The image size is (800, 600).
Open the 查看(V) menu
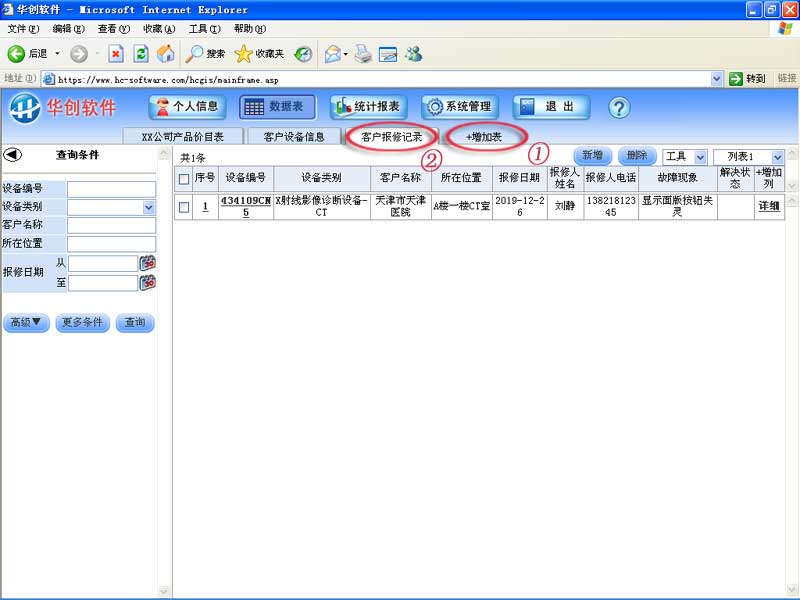pos(114,29)
